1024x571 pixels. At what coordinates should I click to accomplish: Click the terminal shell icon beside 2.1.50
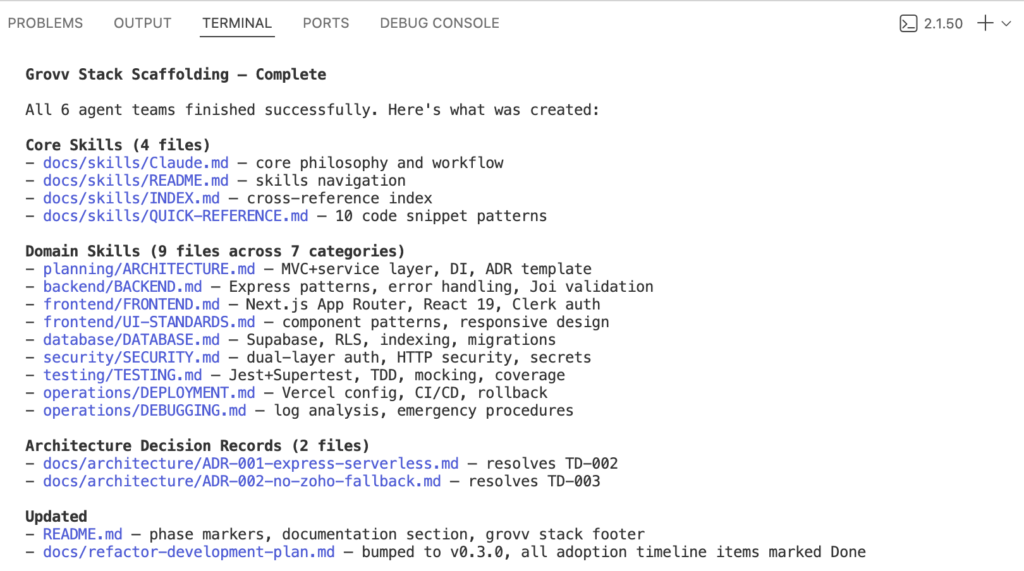coord(908,23)
